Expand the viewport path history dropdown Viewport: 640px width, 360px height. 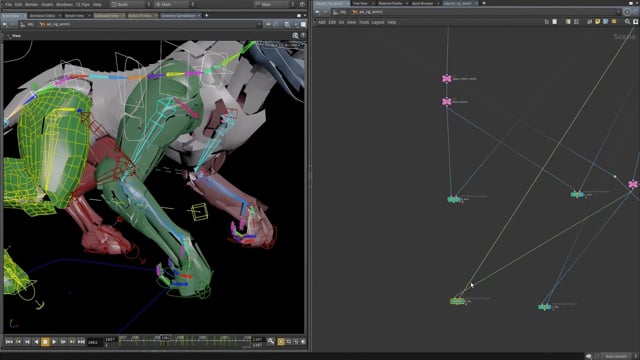tap(259, 24)
